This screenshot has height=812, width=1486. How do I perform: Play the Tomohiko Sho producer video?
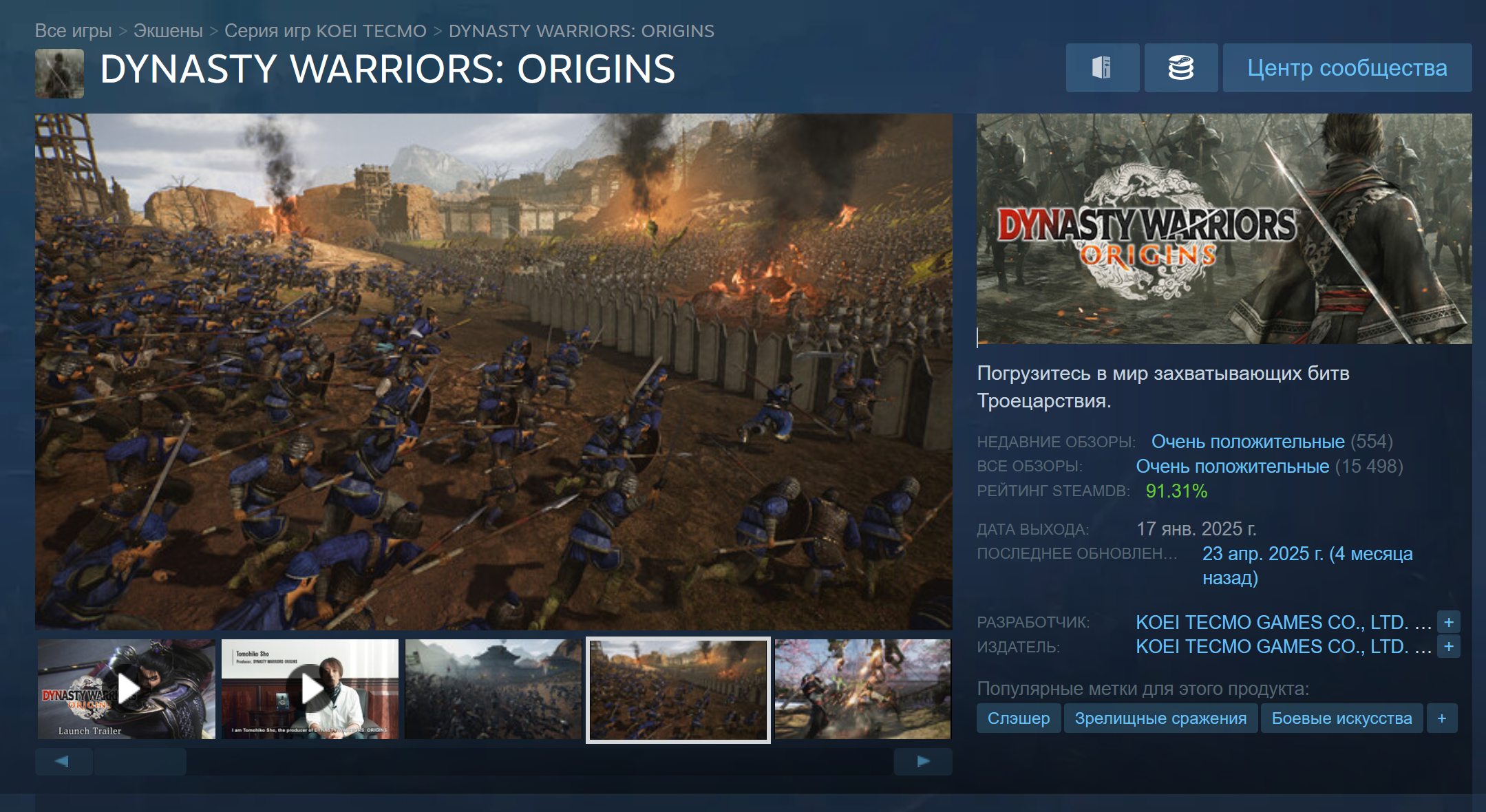coord(310,689)
